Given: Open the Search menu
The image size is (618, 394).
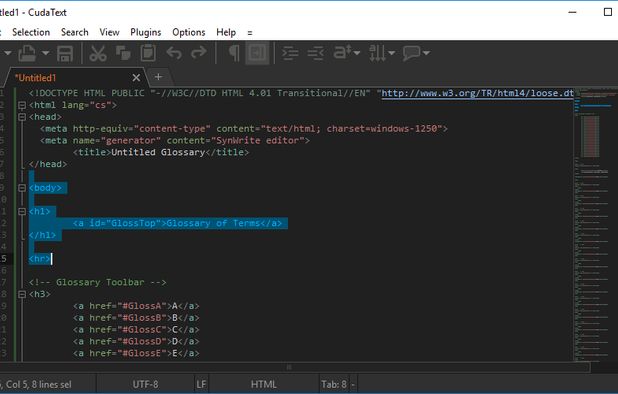Looking at the screenshot, I should (x=74, y=32).
